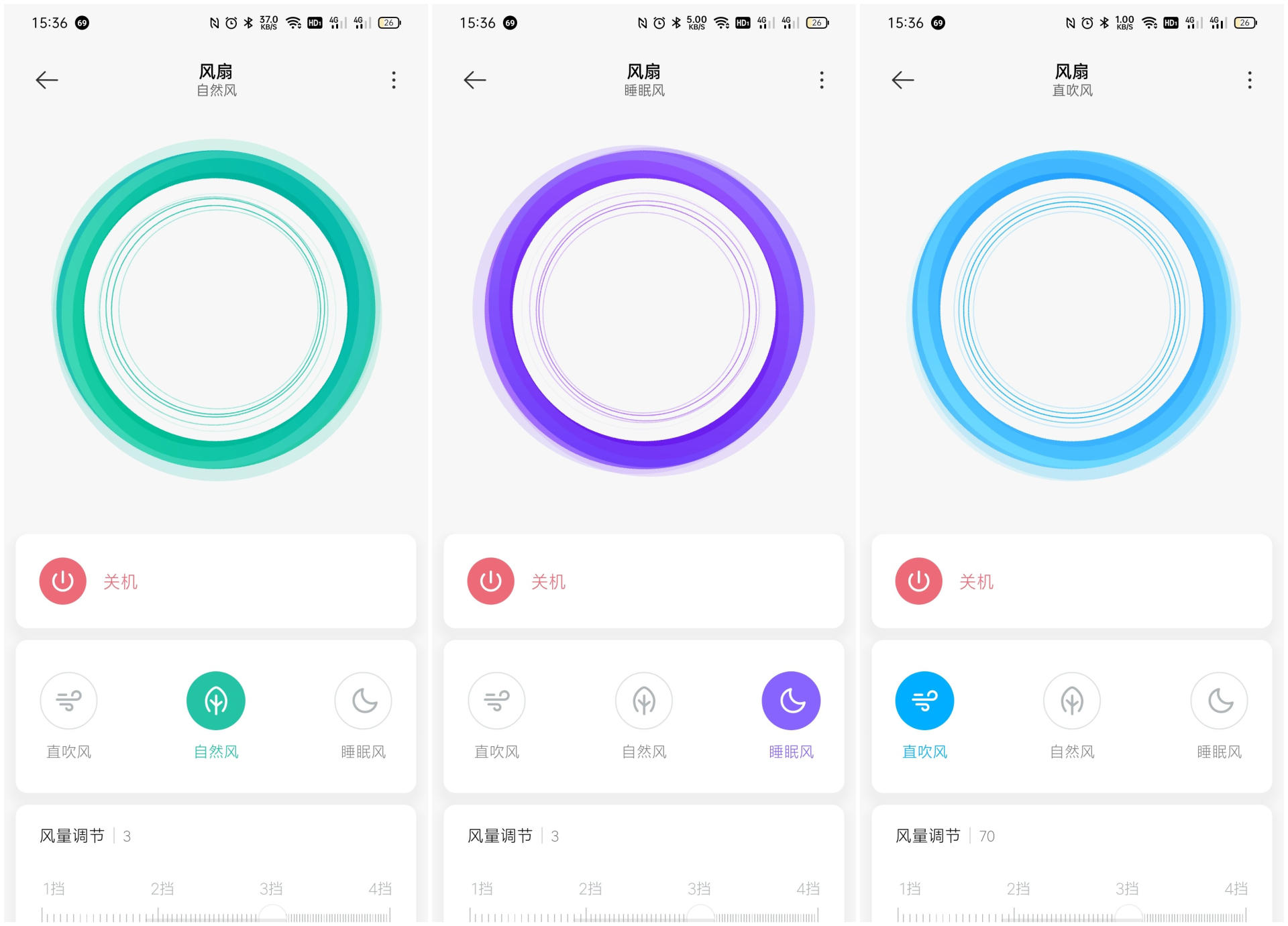Open three-dot menu on 睡眠风 screen

point(822,80)
